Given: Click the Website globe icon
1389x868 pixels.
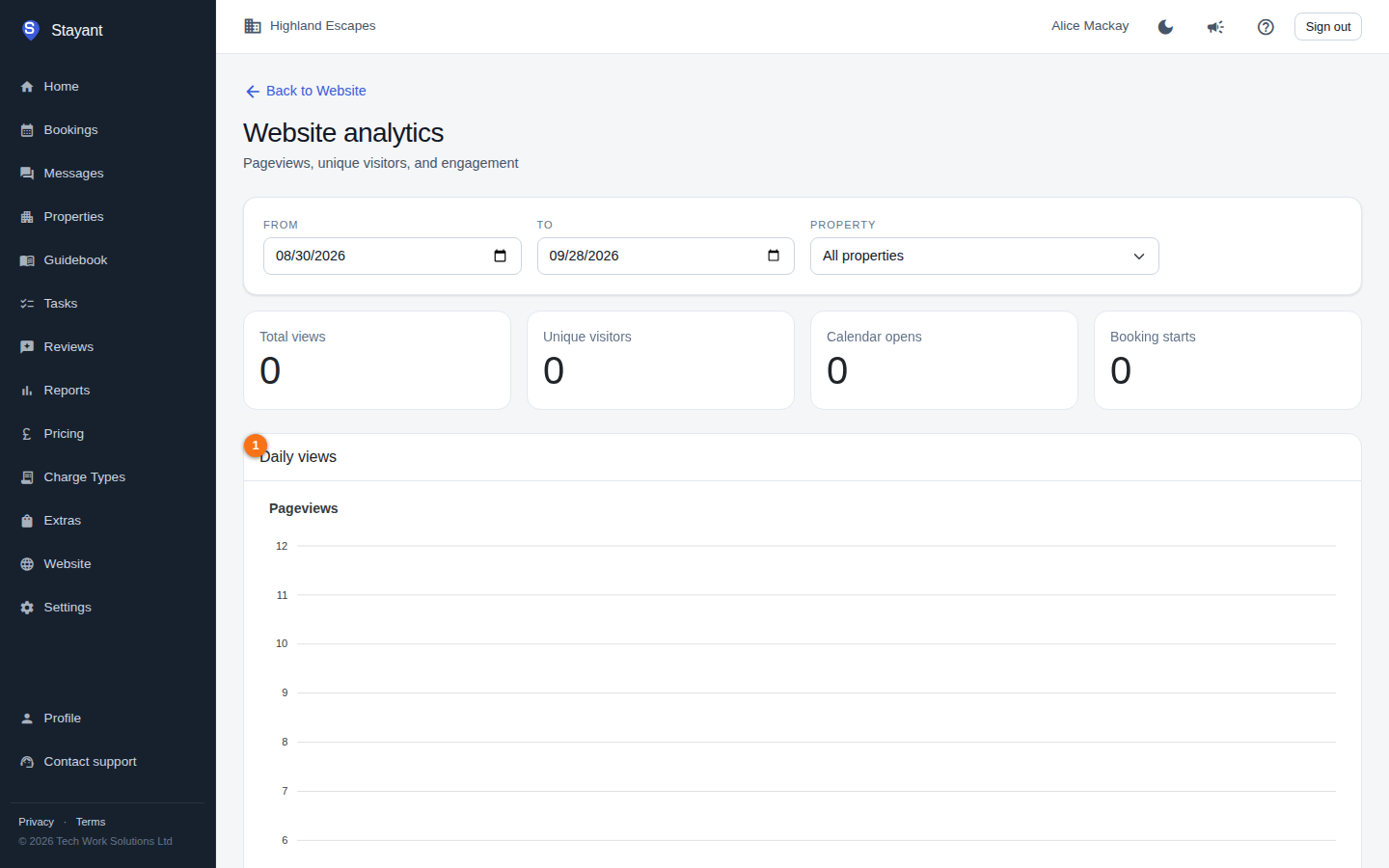Looking at the screenshot, I should tap(27, 564).
